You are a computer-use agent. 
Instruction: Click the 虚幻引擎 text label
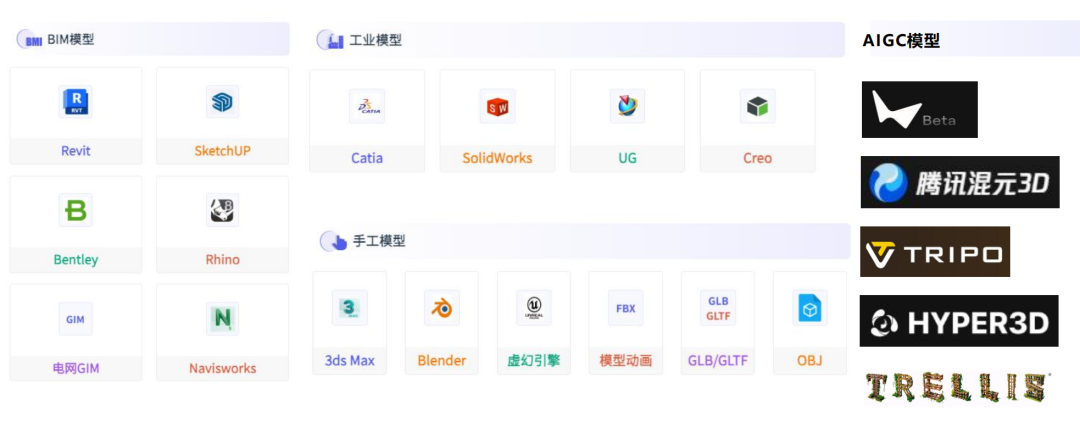pos(534,361)
